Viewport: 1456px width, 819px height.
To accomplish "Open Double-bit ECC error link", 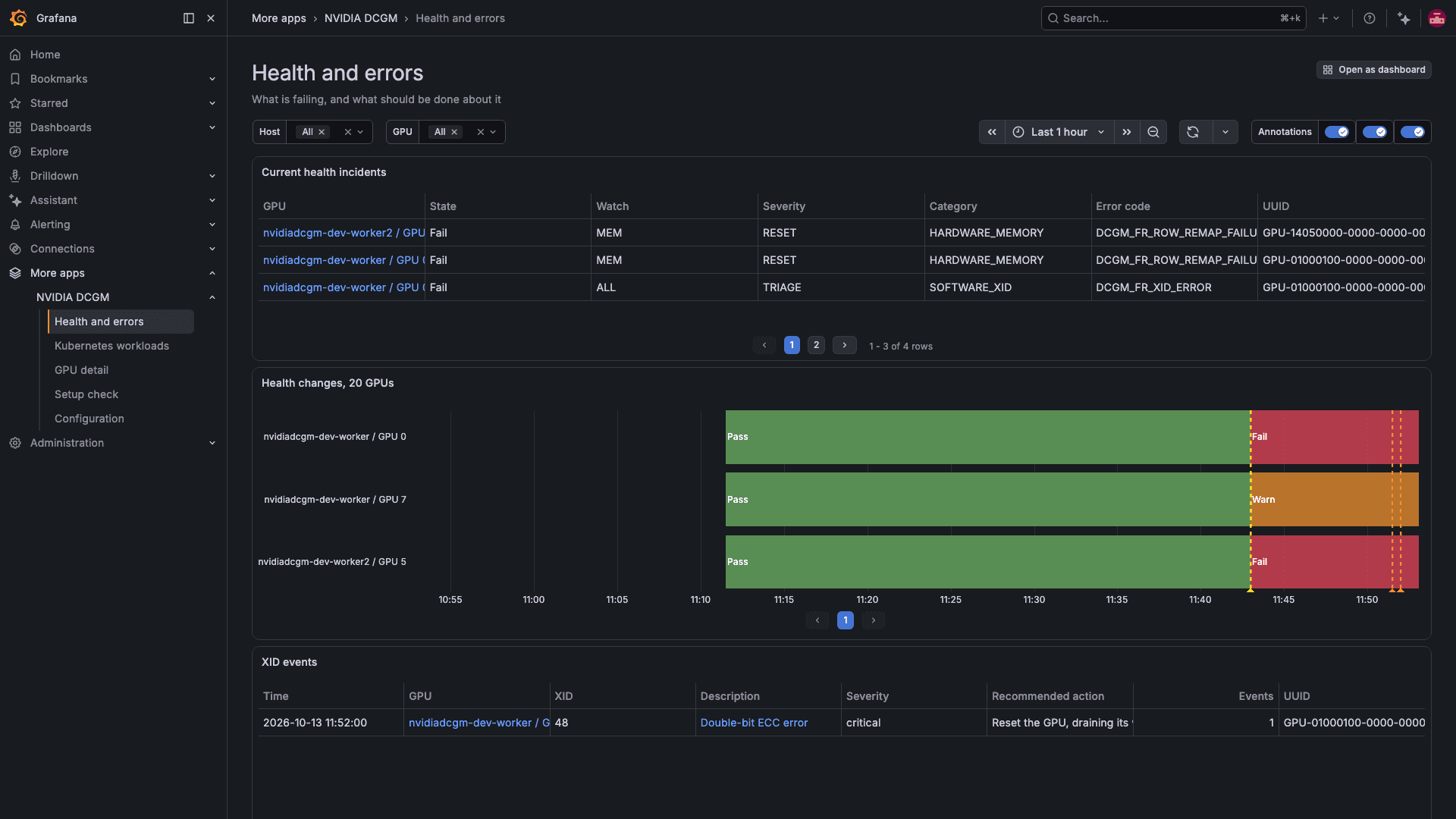I will 754,723.
